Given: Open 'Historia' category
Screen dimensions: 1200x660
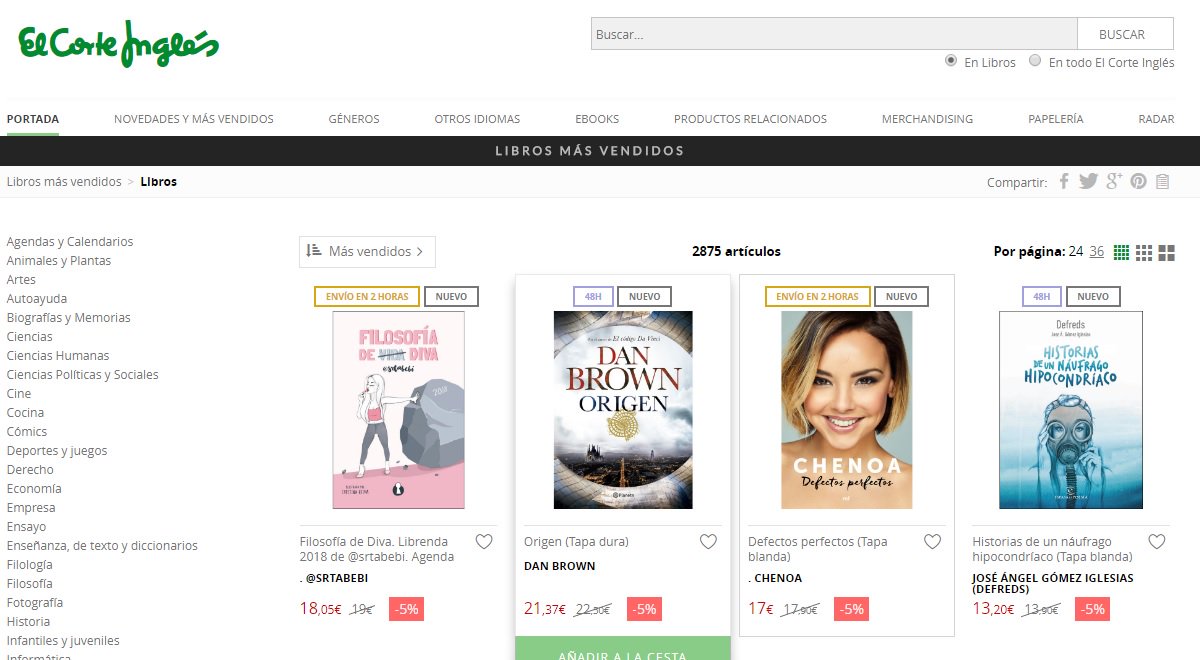Looking at the screenshot, I should tap(28, 622).
